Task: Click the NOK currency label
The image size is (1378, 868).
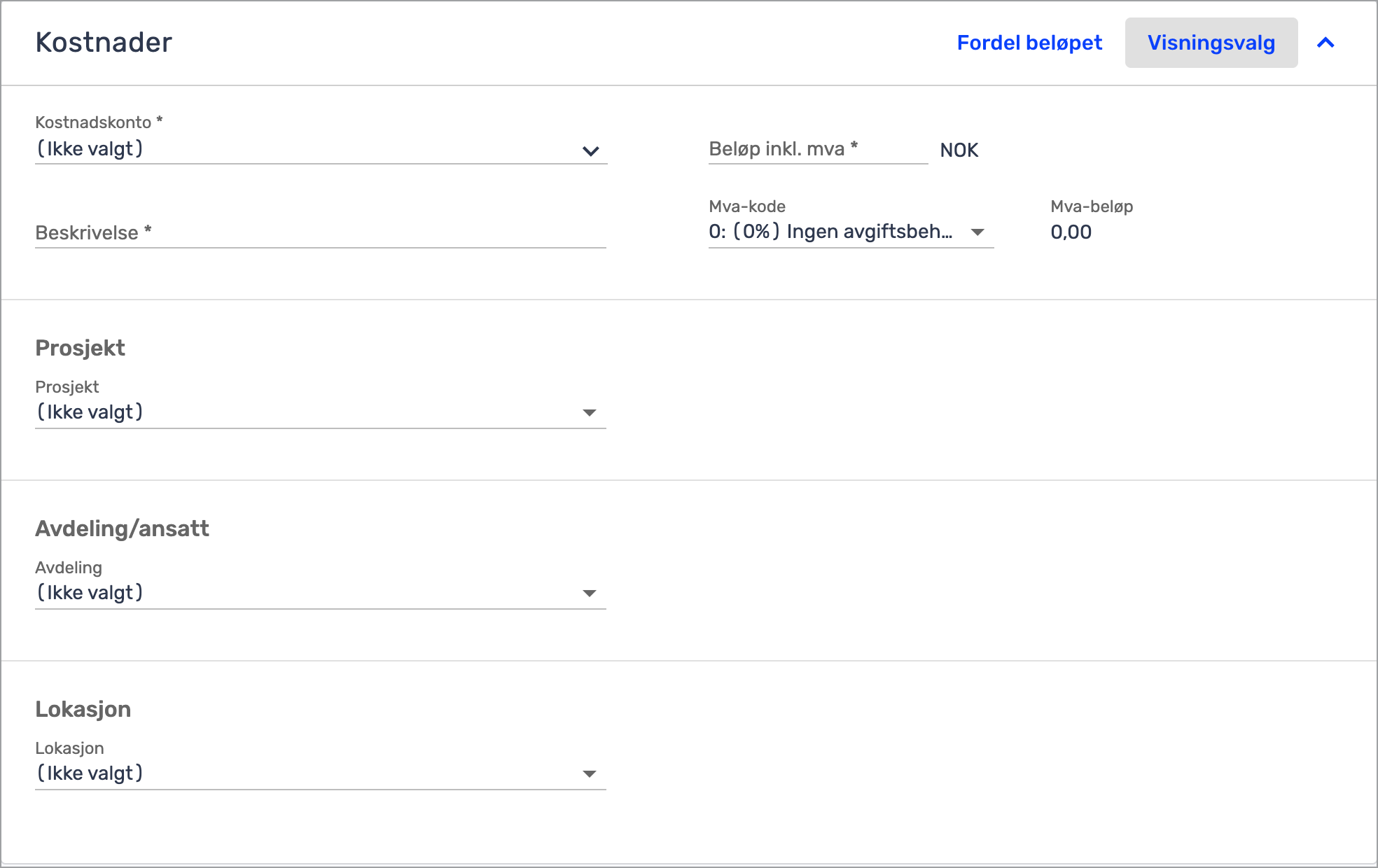Action: (959, 150)
